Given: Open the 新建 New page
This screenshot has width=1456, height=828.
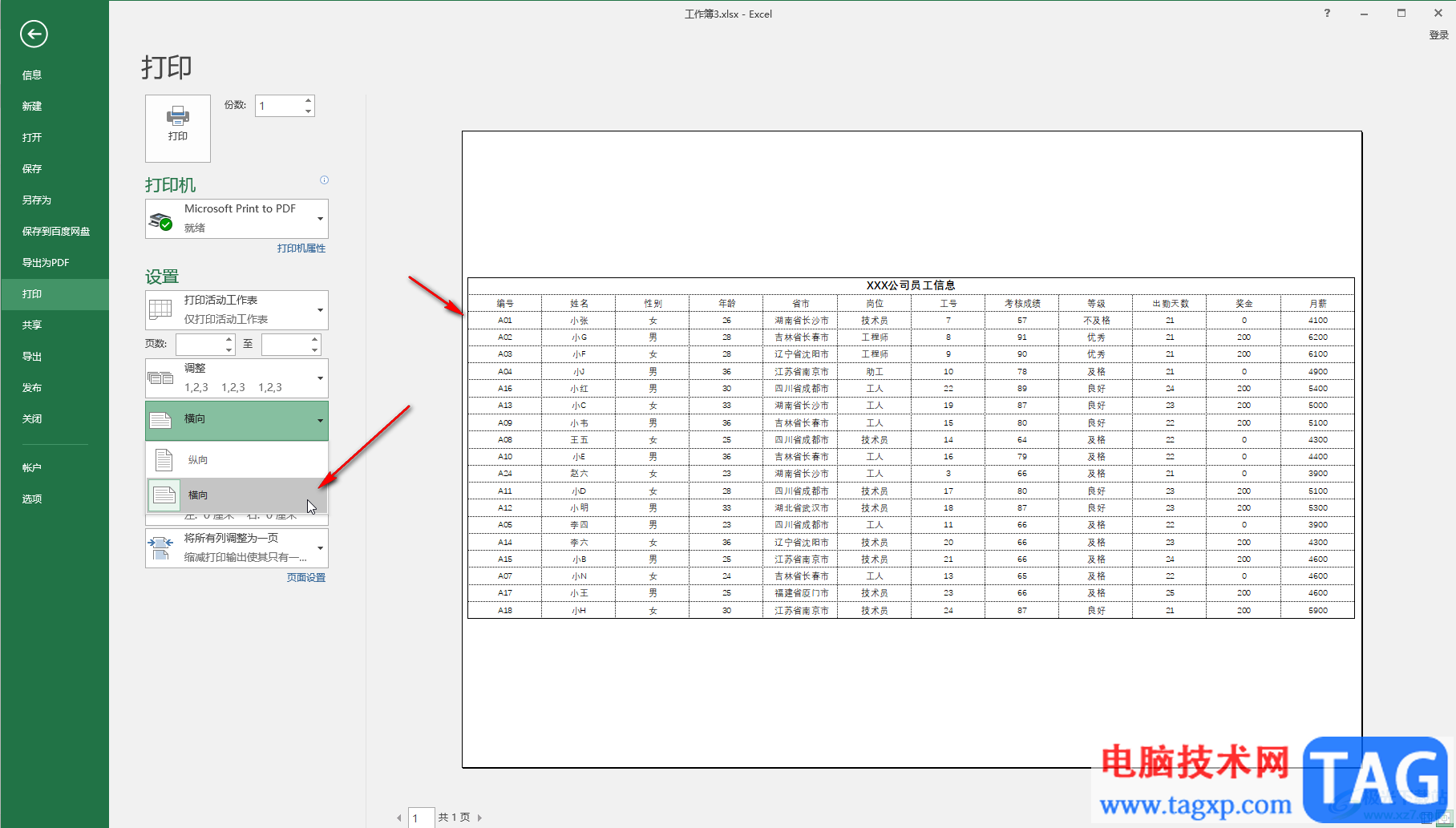Looking at the screenshot, I should 55,106.
